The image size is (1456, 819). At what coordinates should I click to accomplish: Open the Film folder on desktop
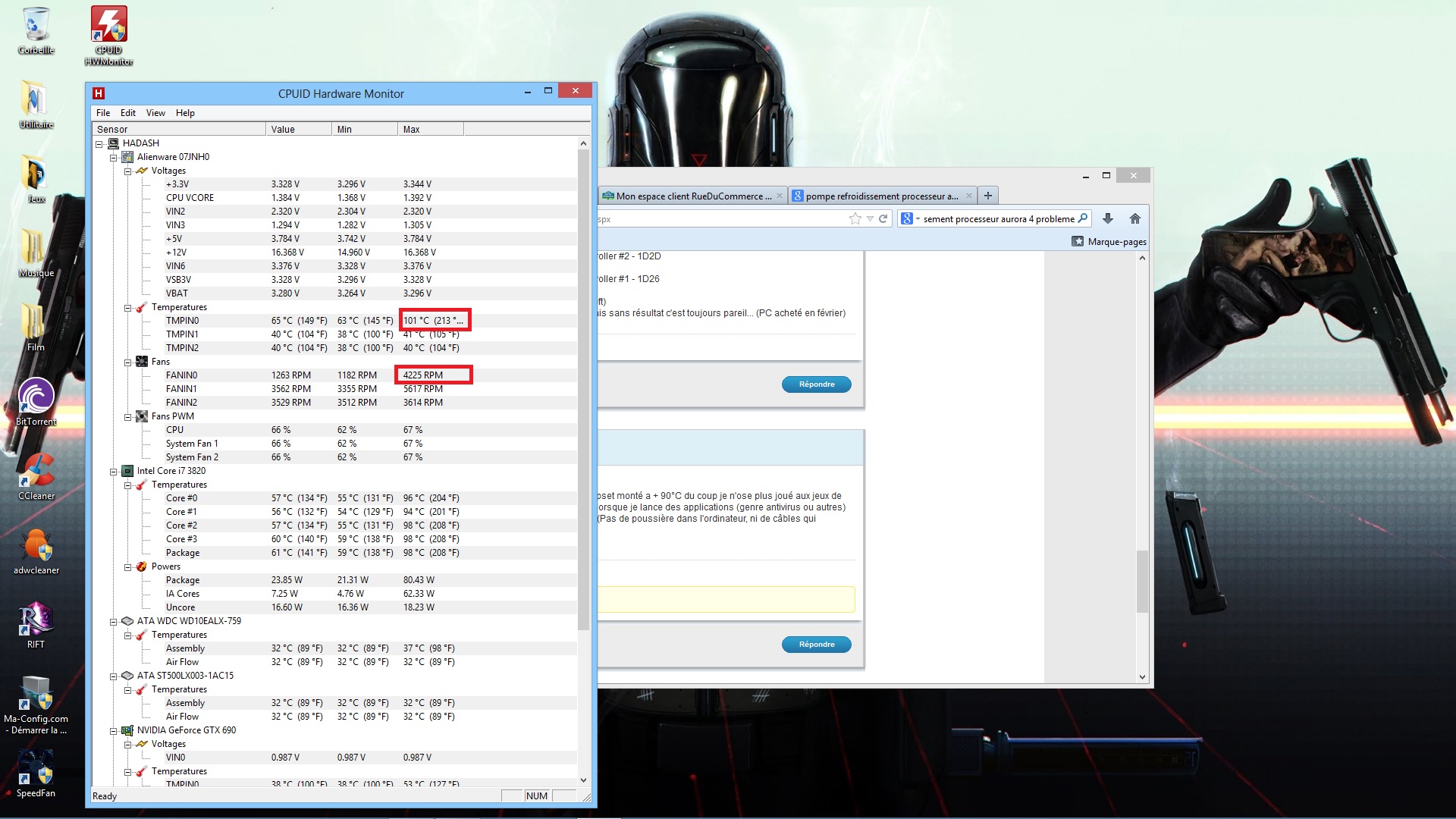pos(36,328)
